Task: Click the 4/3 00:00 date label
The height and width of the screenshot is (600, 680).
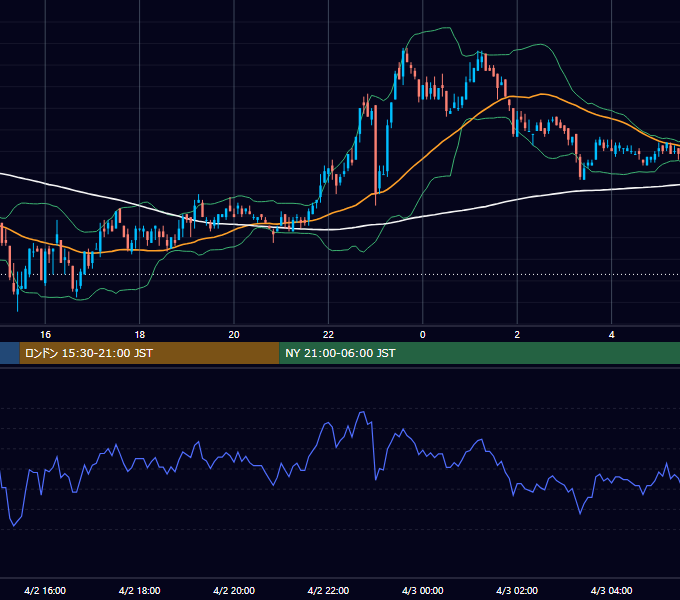Action: tap(423, 590)
